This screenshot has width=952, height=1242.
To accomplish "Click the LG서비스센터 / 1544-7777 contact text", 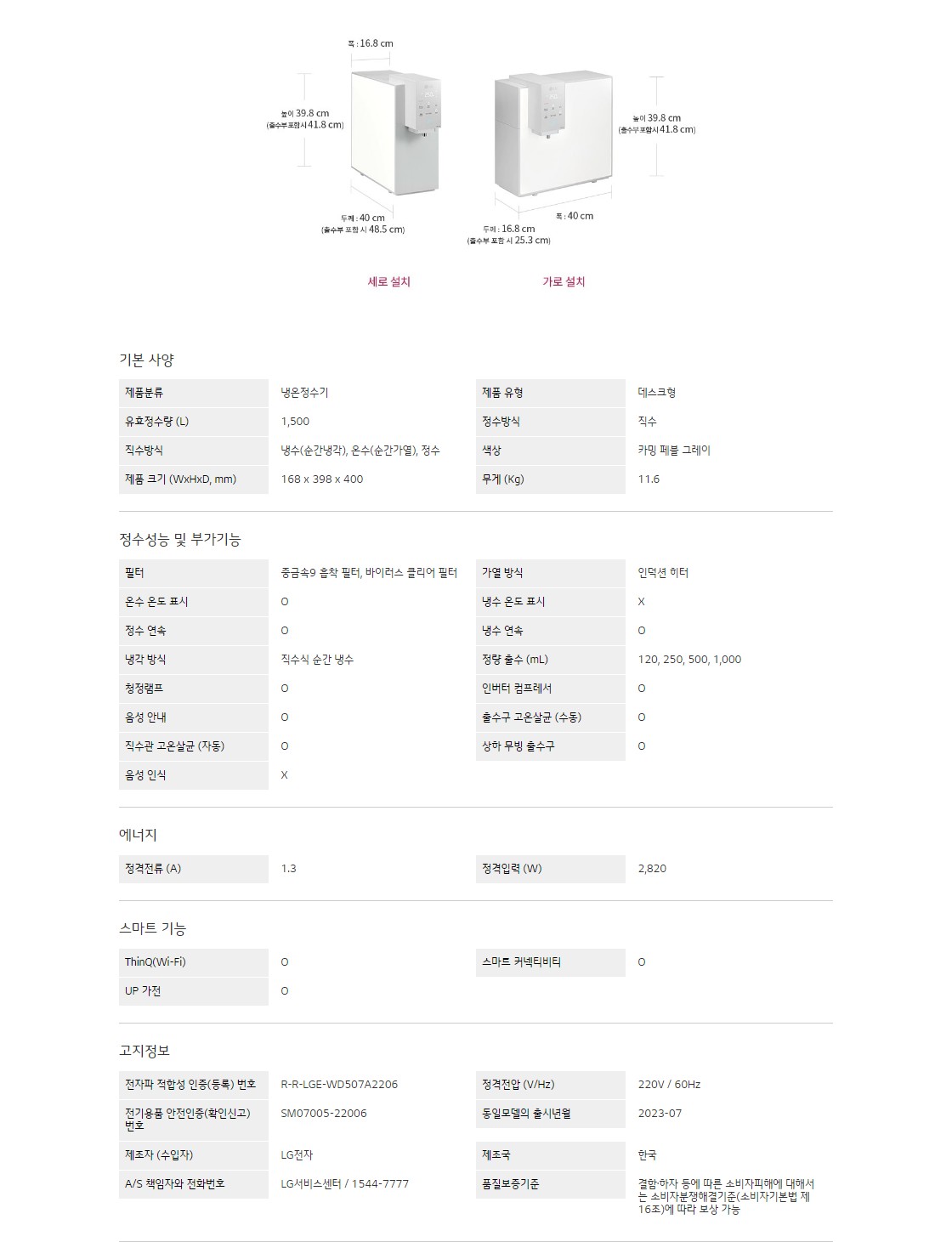I will [344, 1184].
